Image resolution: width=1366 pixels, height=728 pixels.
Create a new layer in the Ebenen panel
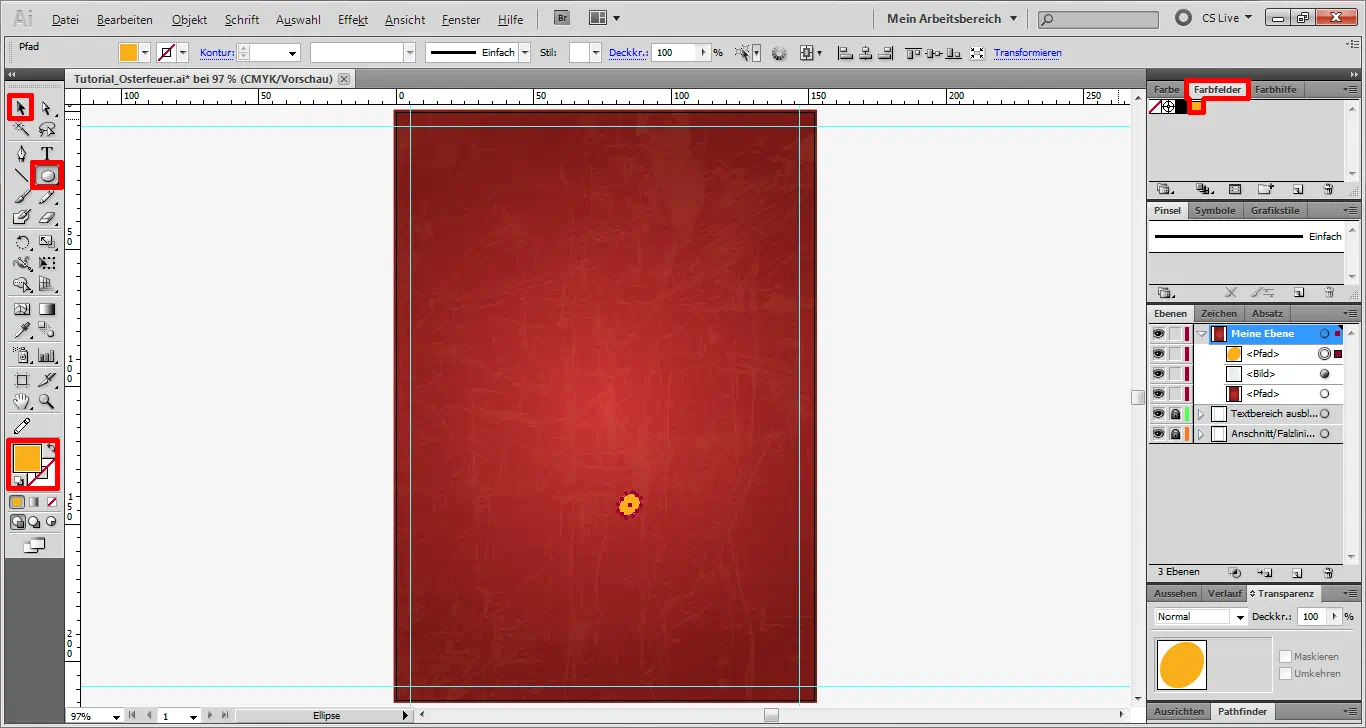1297,572
